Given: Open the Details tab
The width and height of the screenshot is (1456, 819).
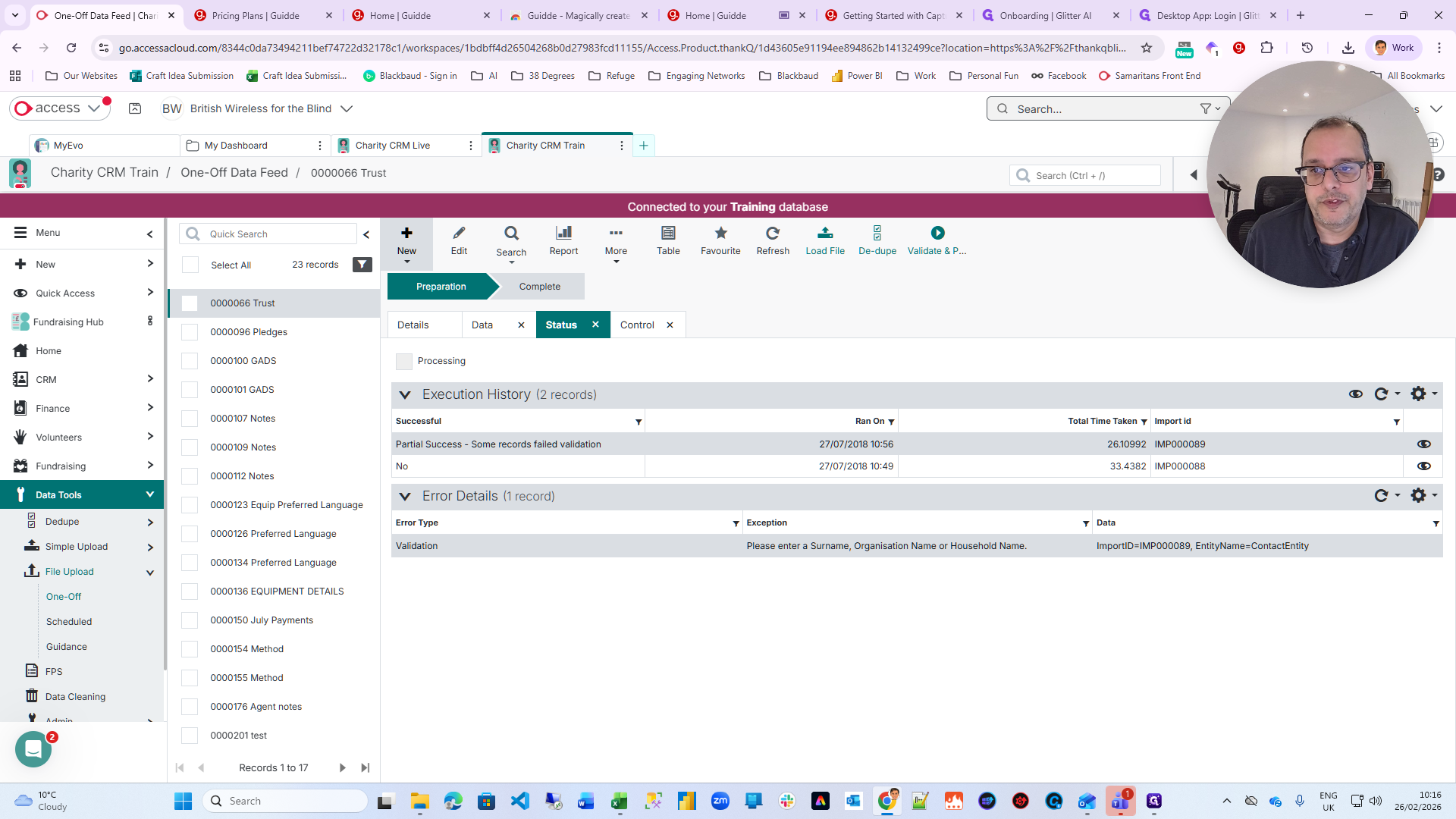Looking at the screenshot, I should tap(413, 325).
